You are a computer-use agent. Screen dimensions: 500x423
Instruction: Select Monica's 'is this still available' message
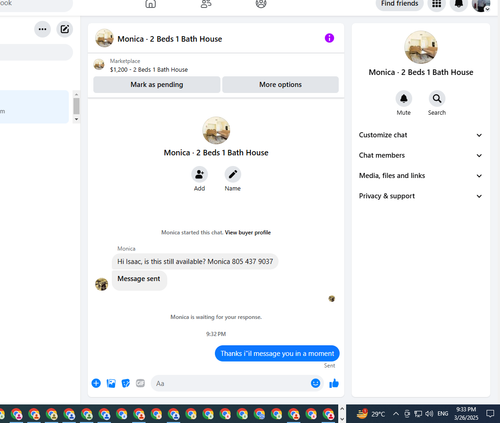195,261
